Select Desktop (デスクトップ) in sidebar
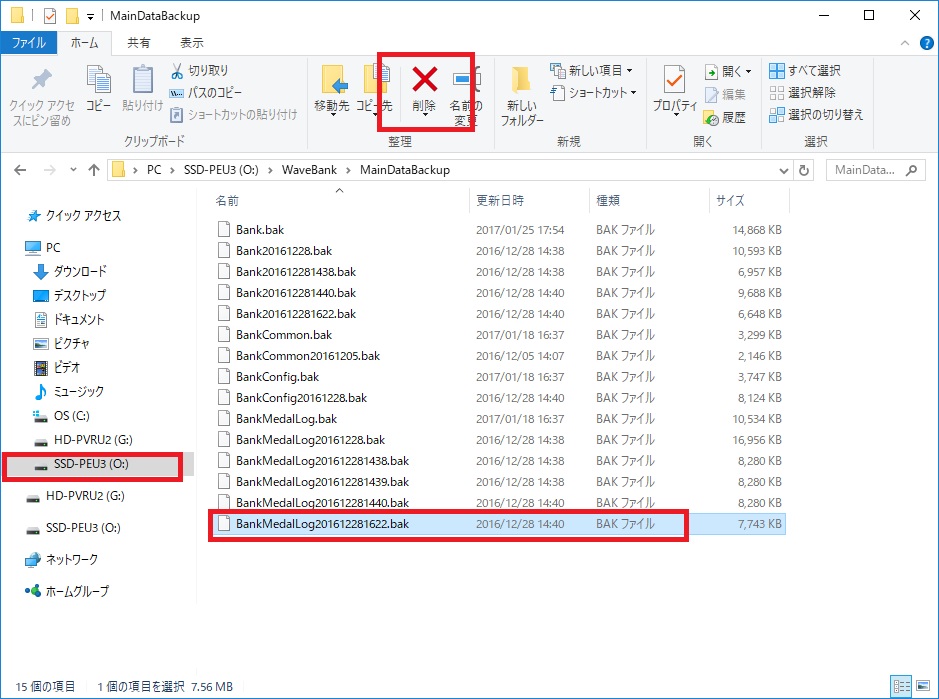Viewport: 939px width, 699px height. tap(69, 295)
